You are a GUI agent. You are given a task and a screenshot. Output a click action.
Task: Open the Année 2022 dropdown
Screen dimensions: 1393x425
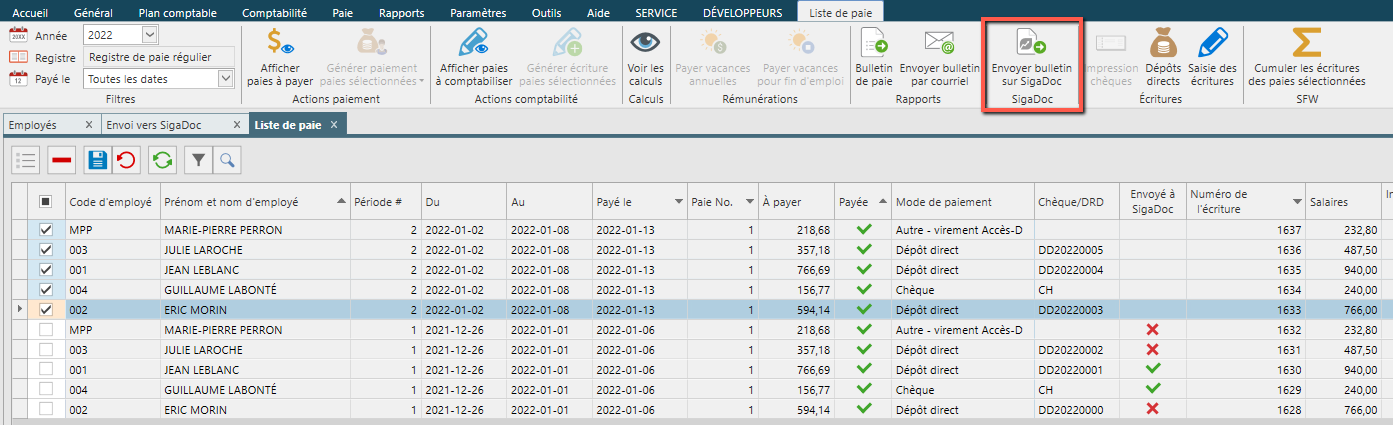(150, 35)
